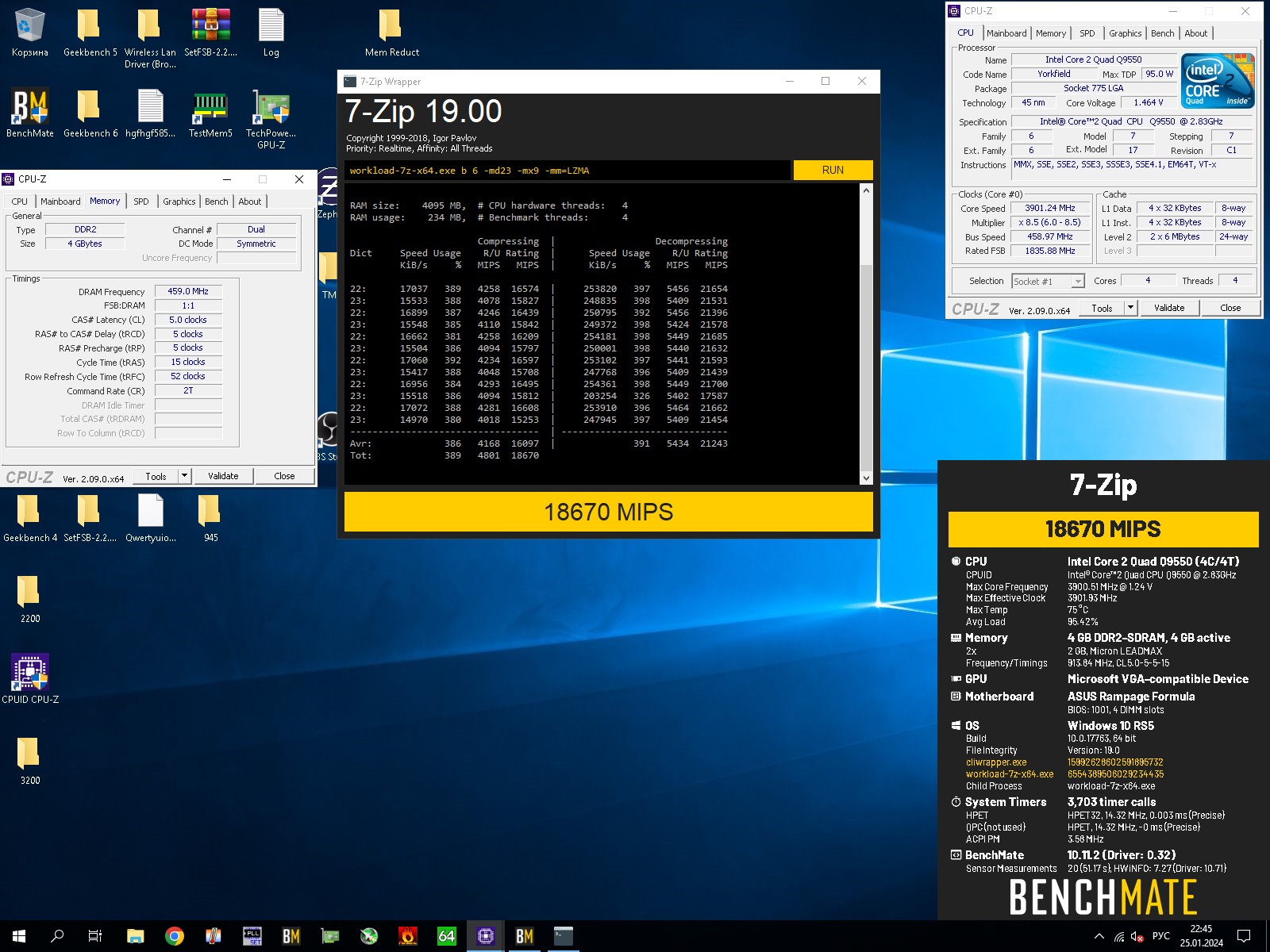The height and width of the screenshot is (952, 1270).
Task: Open the taskbar search magnifier
Action: tap(57, 936)
